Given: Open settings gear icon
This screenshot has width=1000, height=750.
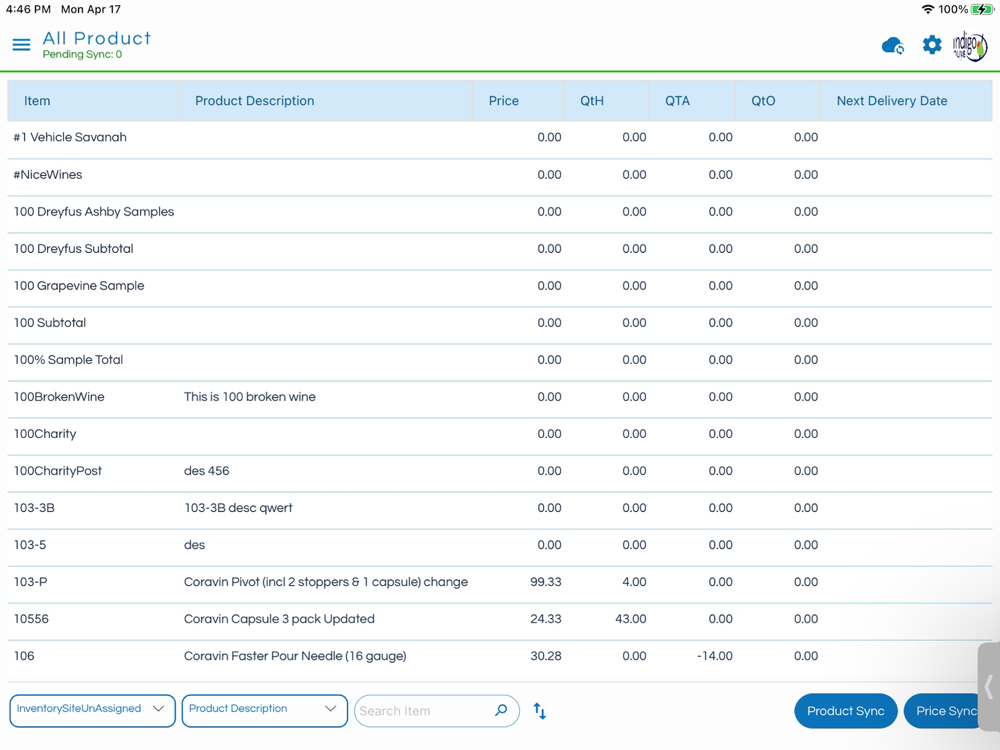Looking at the screenshot, I should coord(932,45).
